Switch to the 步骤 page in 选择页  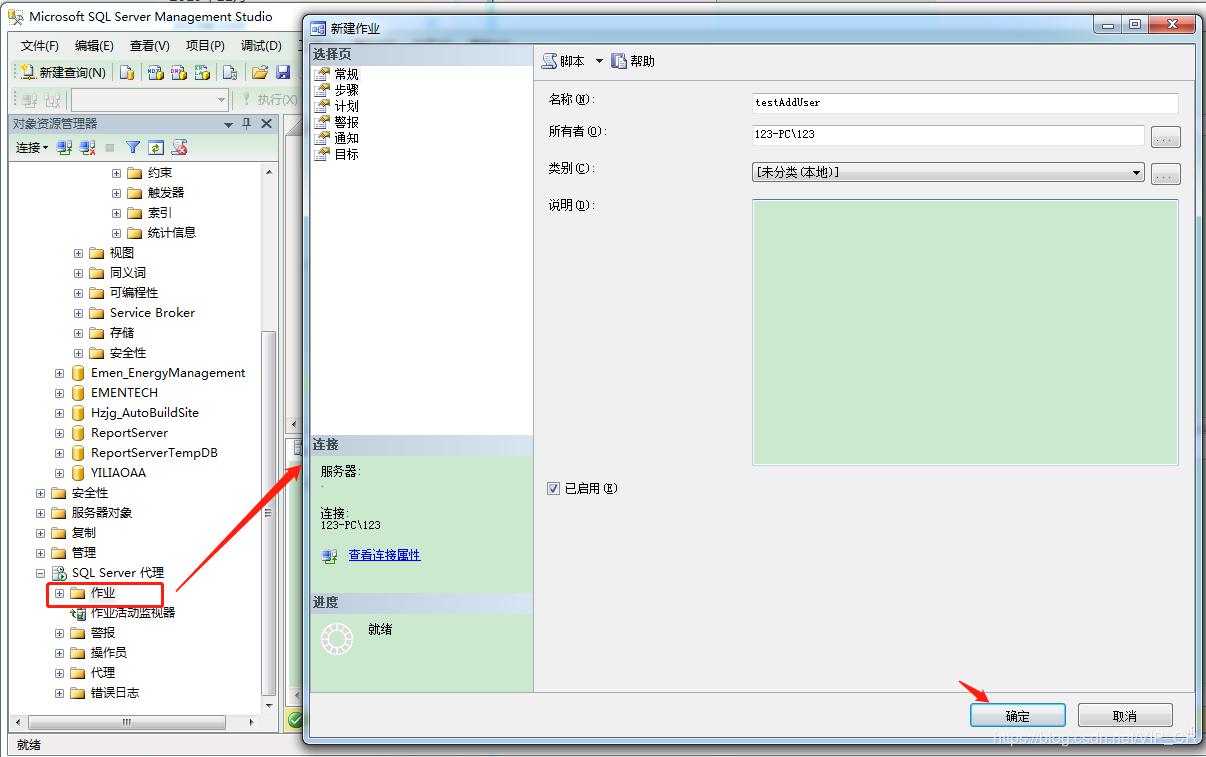tap(347, 89)
